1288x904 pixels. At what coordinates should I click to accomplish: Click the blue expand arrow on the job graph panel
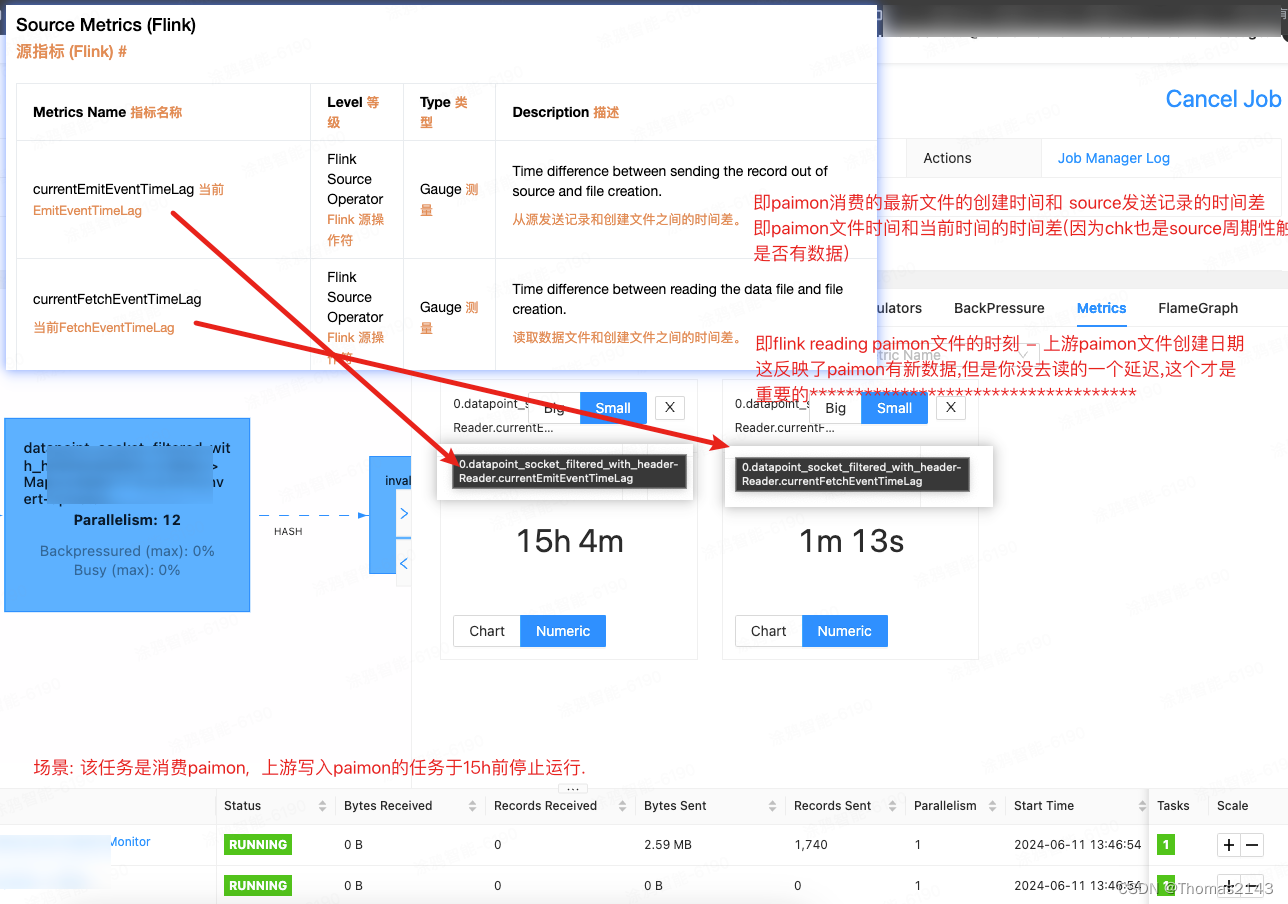click(403, 513)
